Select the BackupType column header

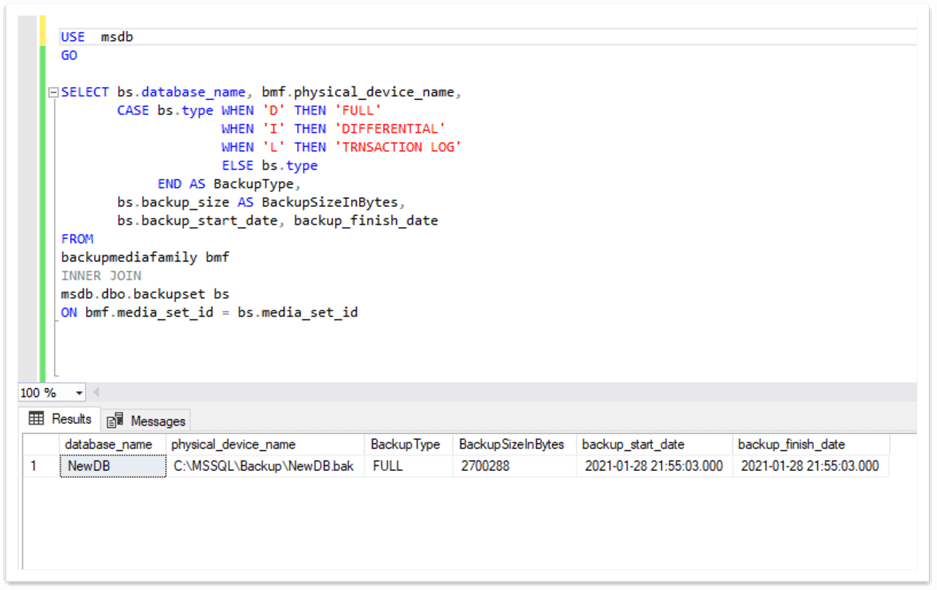point(405,444)
